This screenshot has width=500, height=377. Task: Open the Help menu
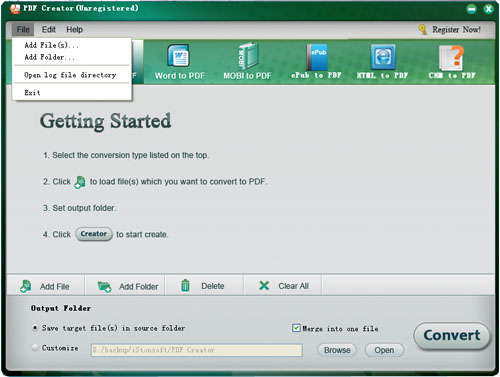74,30
